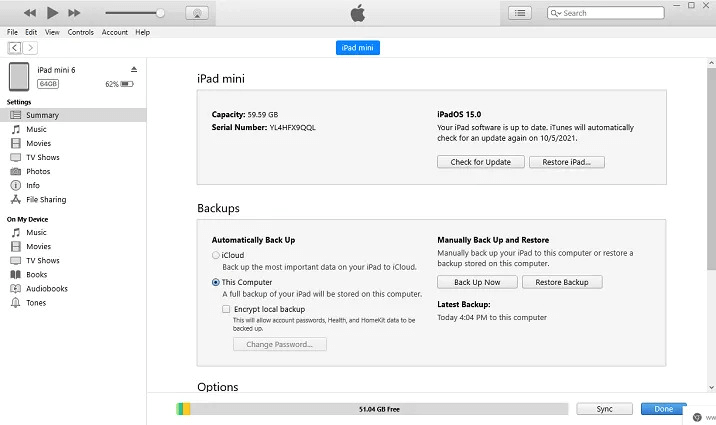716x425 pixels.
Task: Select Audiobooks under On My Device
Action: point(47,288)
